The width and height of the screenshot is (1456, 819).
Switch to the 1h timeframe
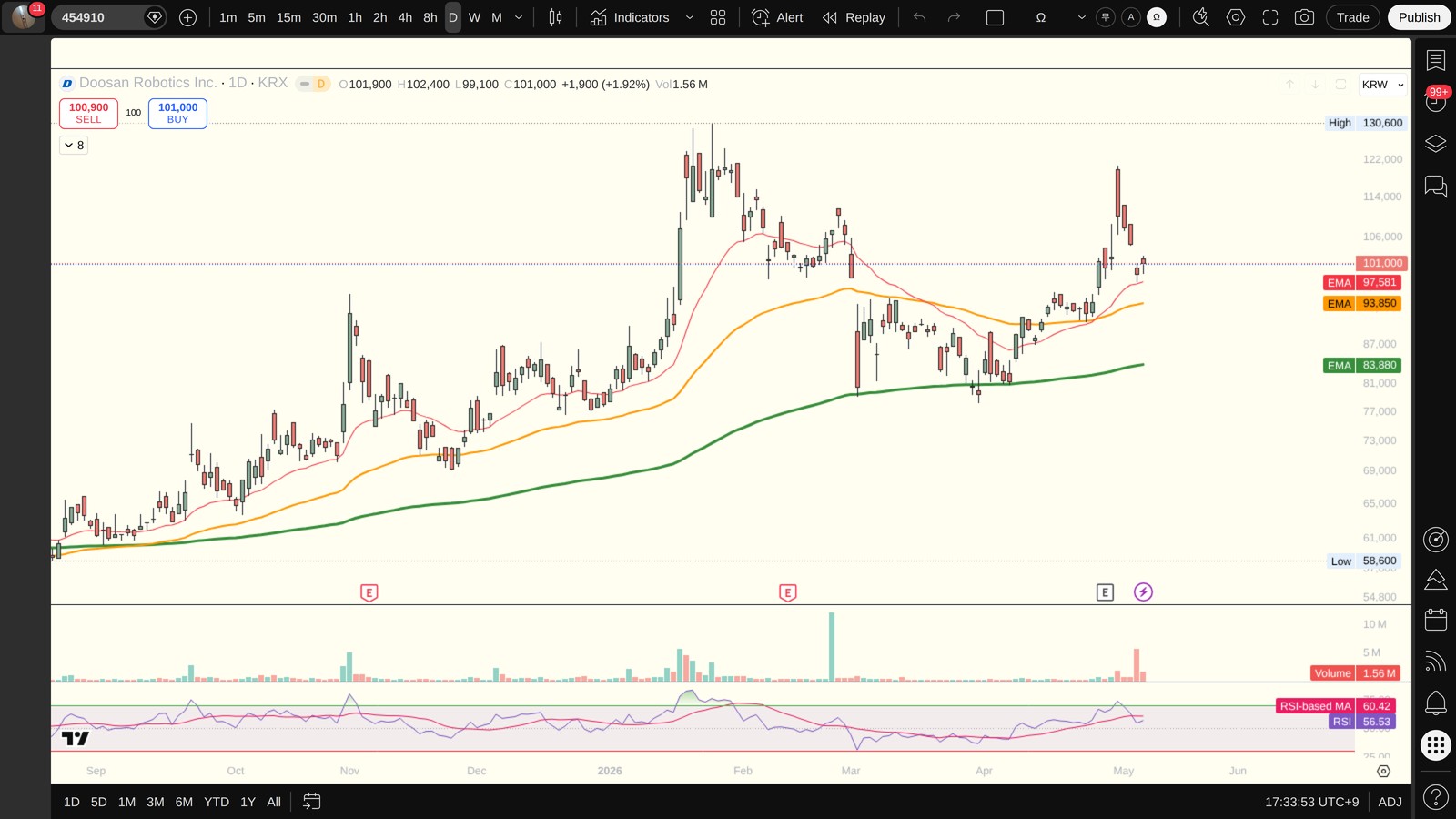[x=355, y=17]
